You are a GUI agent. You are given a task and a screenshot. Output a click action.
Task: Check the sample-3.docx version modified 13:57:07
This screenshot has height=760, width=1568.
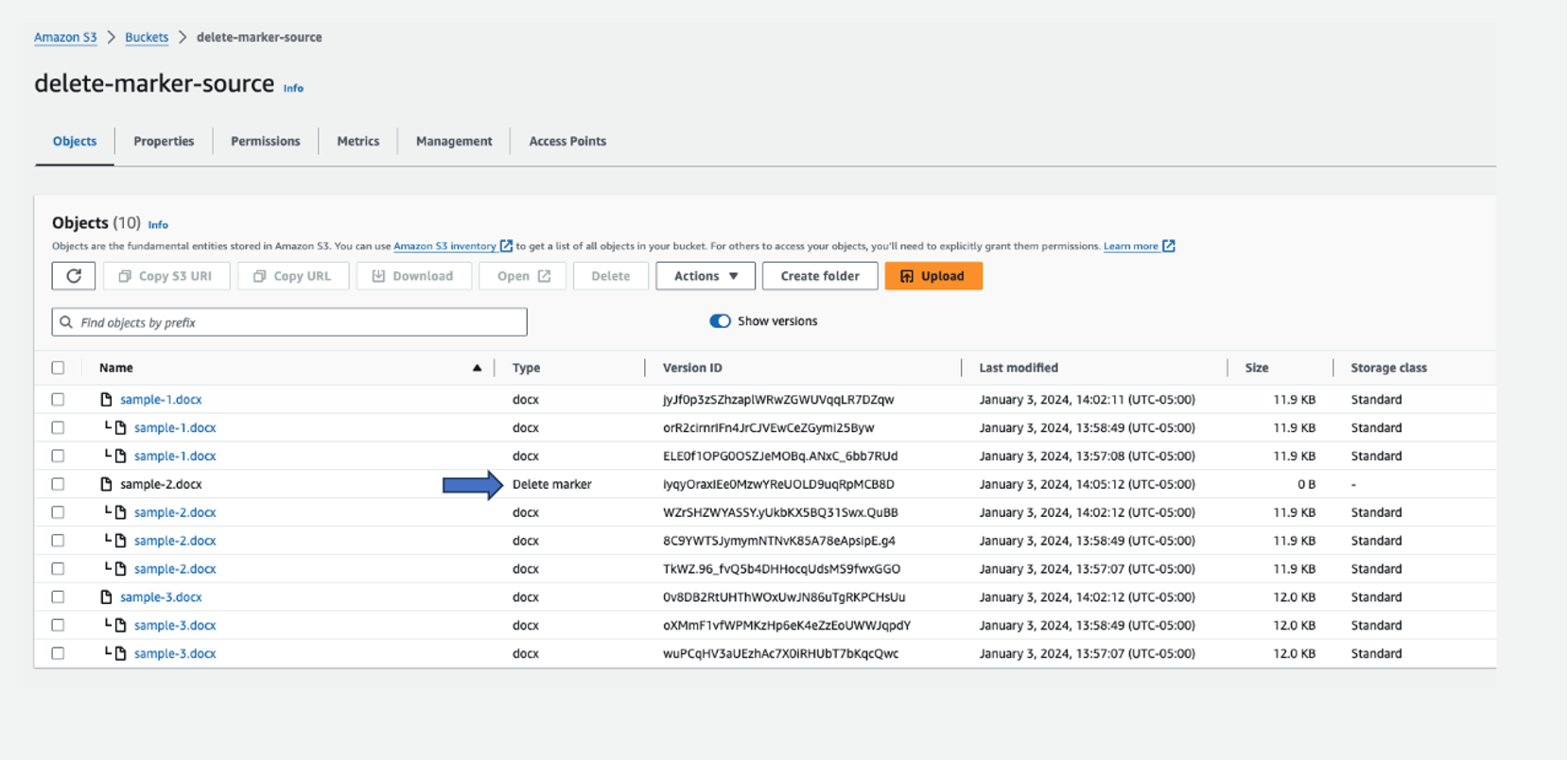58,654
